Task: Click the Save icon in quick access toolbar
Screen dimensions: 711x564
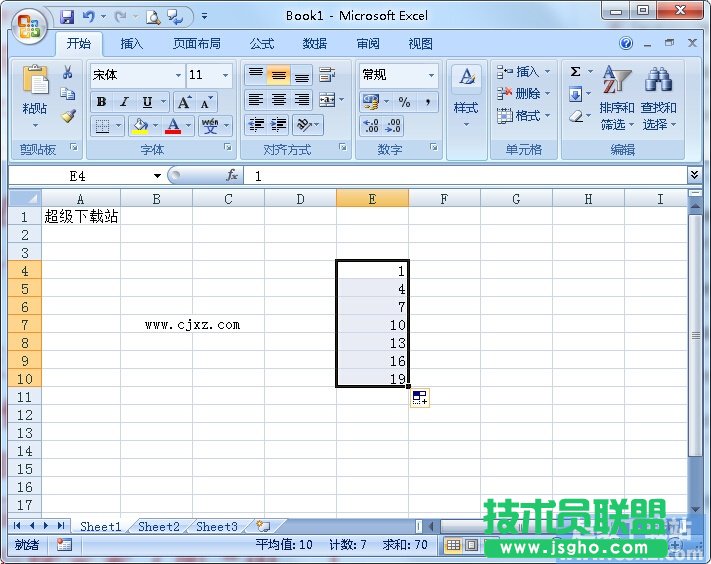Action: (x=67, y=16)
